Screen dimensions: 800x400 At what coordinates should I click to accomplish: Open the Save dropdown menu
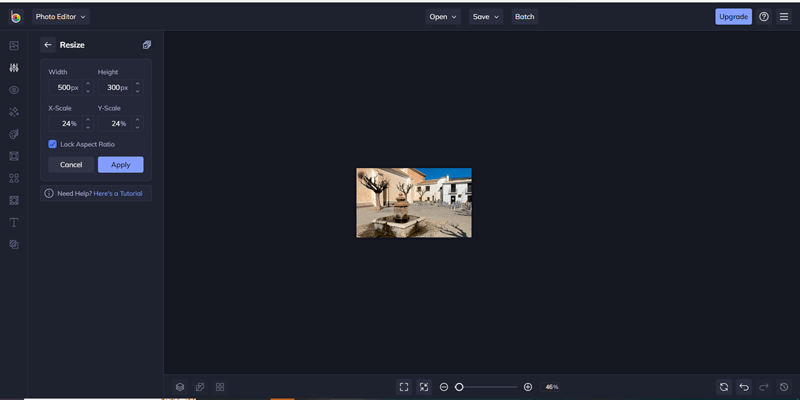coord(486,17)
